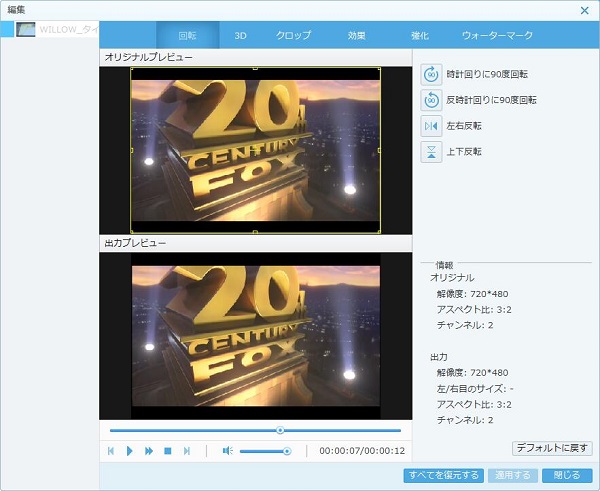Jump to the previous frame

coord(111,451)
